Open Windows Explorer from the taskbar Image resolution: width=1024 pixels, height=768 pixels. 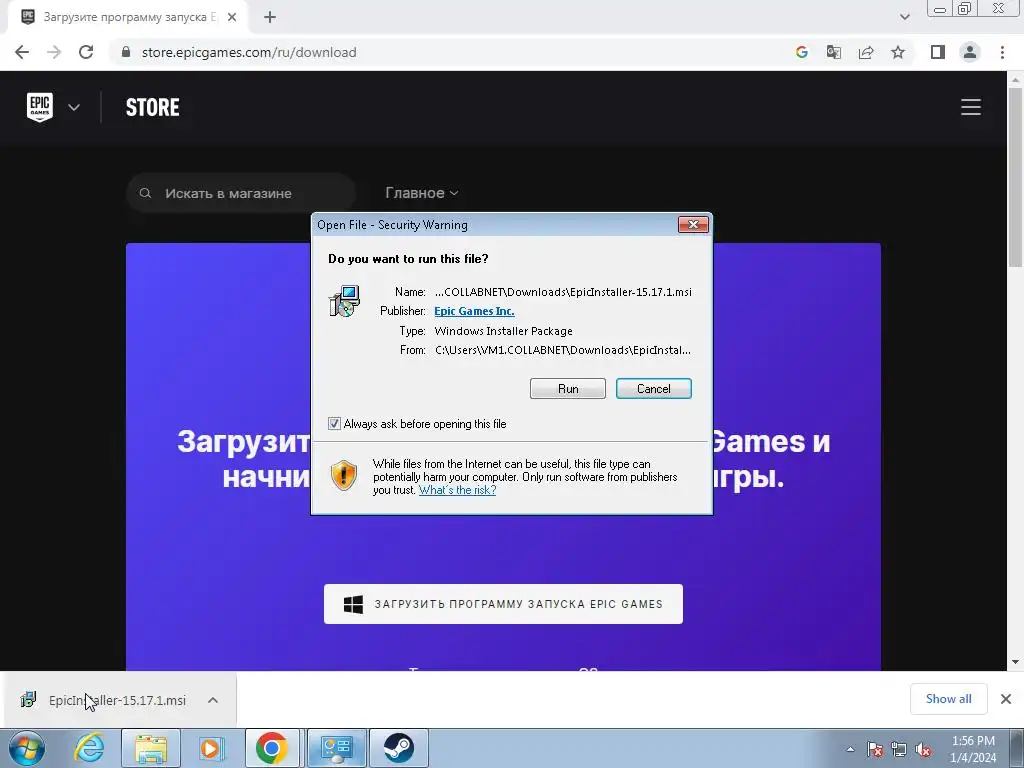click(x=151, y=748)
